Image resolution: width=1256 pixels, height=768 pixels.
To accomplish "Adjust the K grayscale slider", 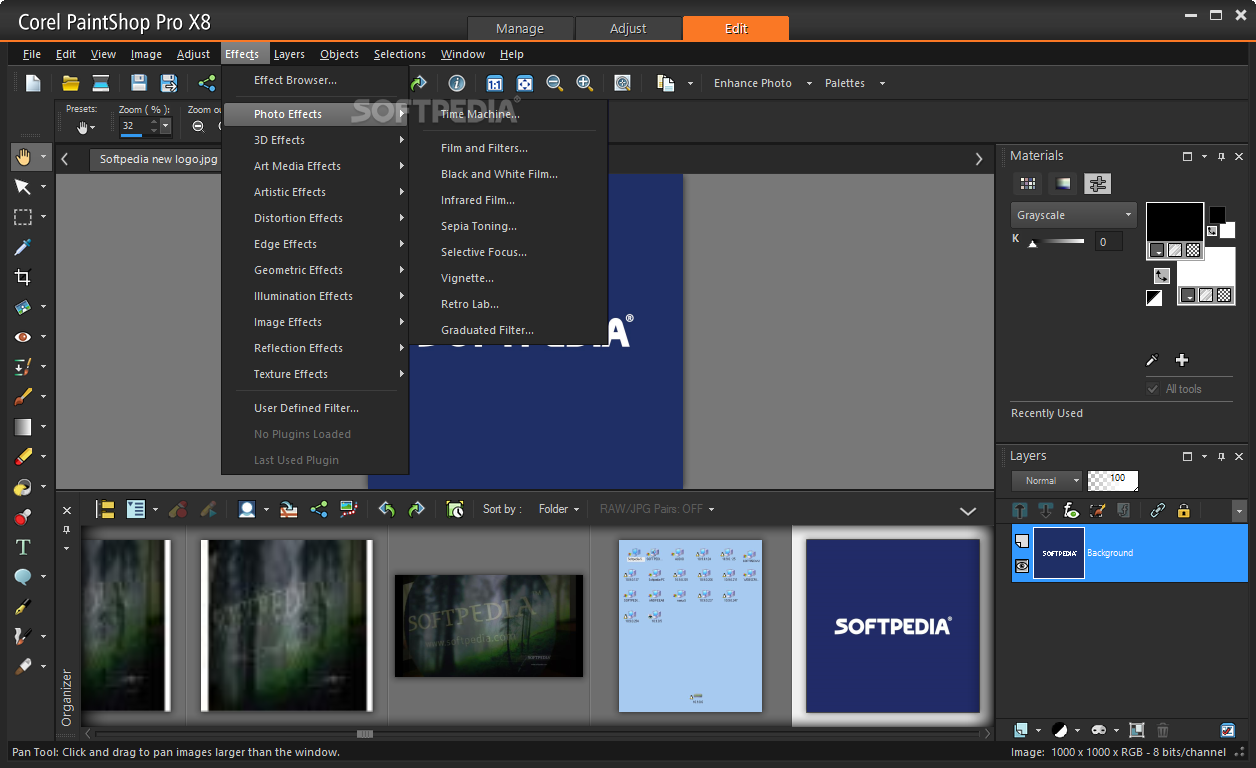I will [1058, 241].
